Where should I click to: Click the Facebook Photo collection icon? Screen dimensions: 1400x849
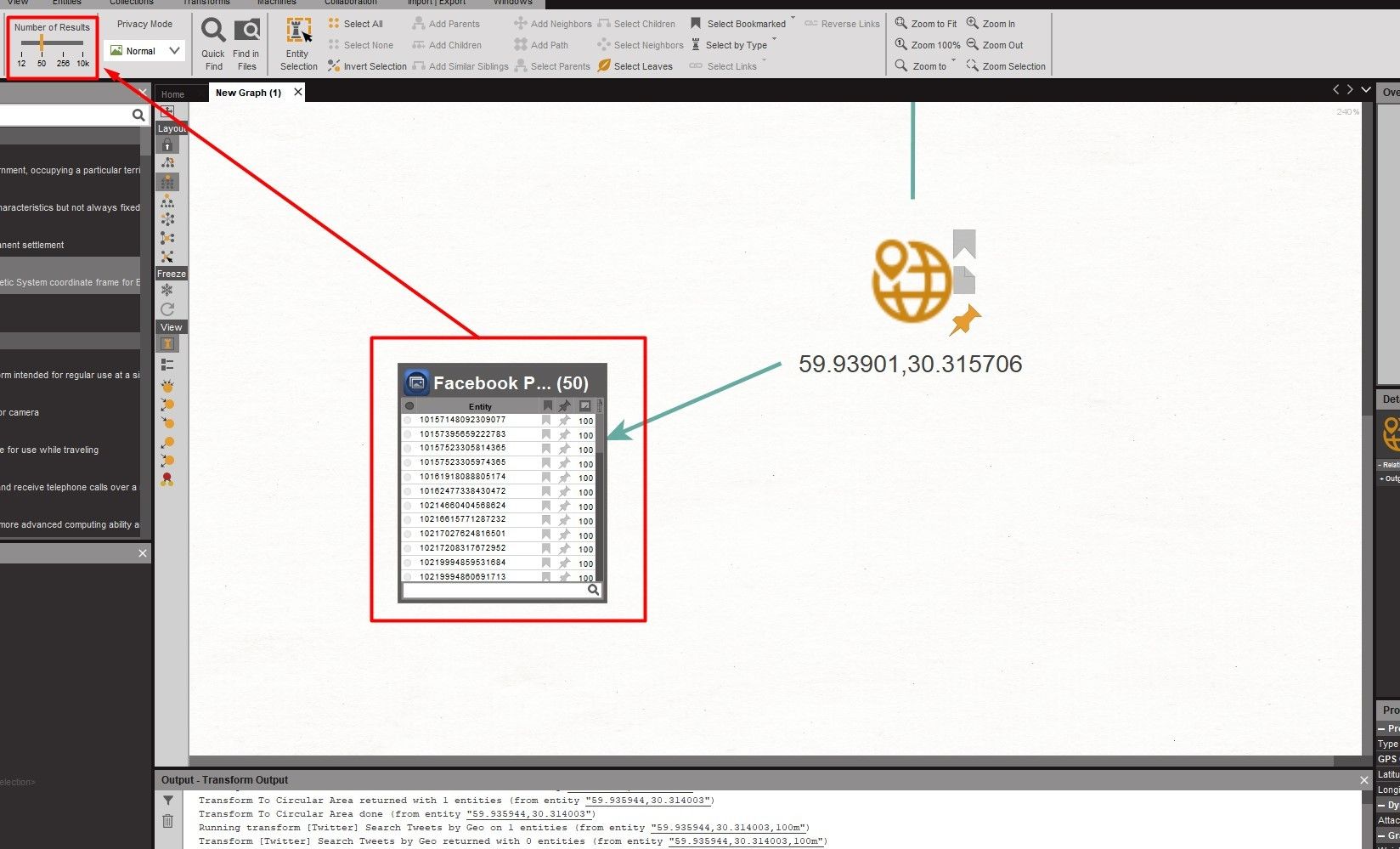point(416,382)
